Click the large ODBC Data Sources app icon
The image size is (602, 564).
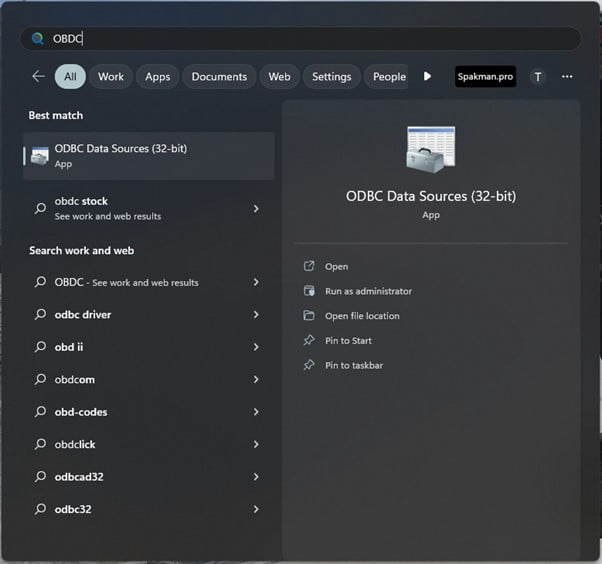point(431,150)
